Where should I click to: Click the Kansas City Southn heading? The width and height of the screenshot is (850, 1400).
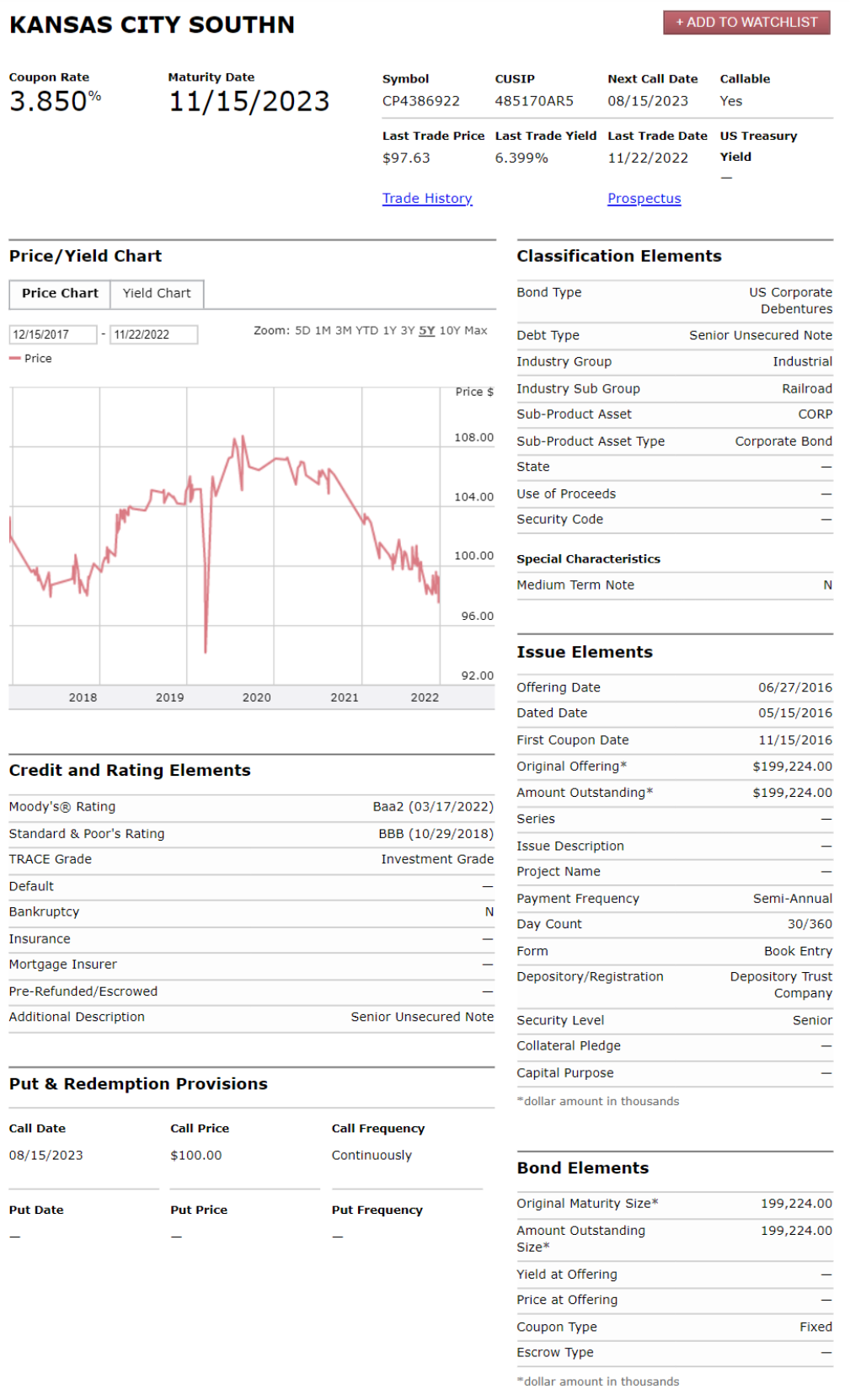(x=152, y=24)
